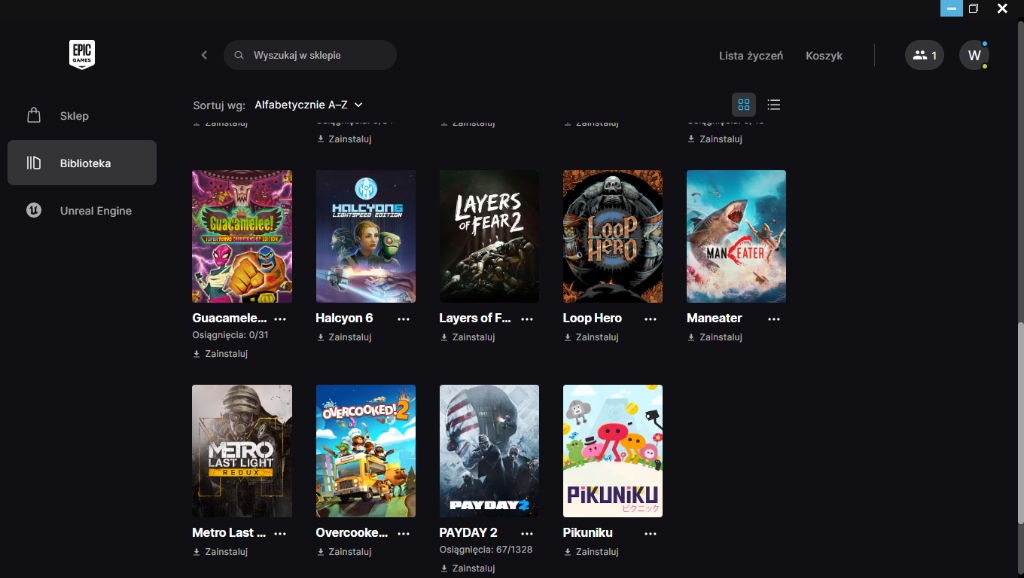Open options menu for Pikuniku
The height and width of the screenshot is (578, 1024).
click(x=650, y=534)
